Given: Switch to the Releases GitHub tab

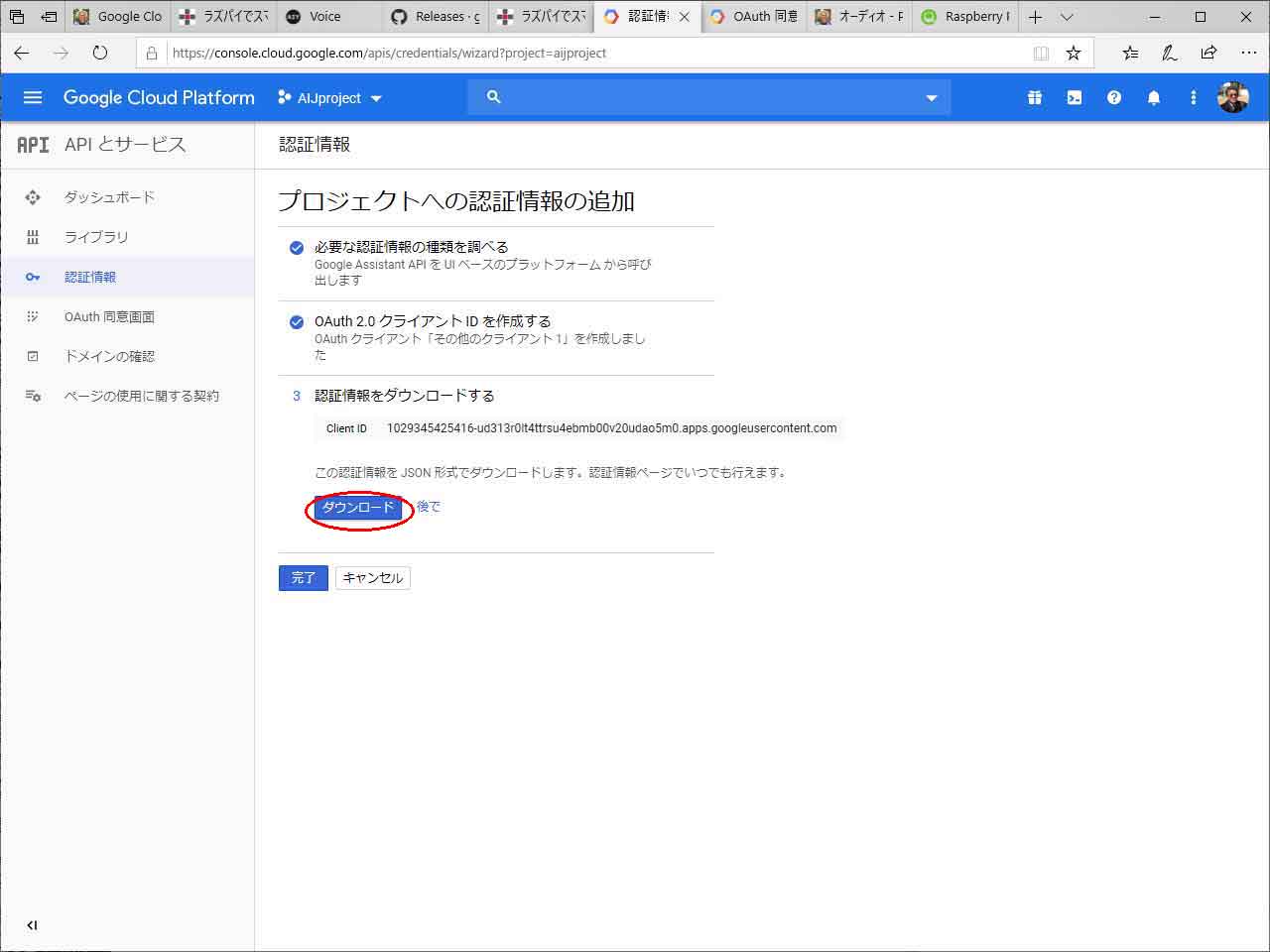Looking at the screenshot, I should [x=435, y=17].
